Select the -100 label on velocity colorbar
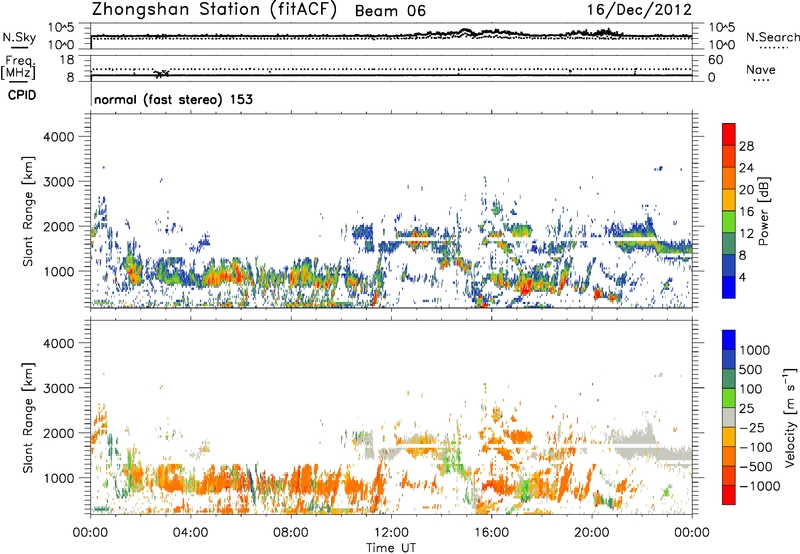Image resolution: width=800 pixels, height=554 pixels. (756, 447)
